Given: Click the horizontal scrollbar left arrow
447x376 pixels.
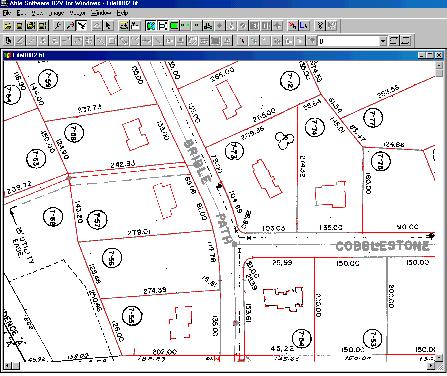Looking at the screenshot, I should coord(8,366).
